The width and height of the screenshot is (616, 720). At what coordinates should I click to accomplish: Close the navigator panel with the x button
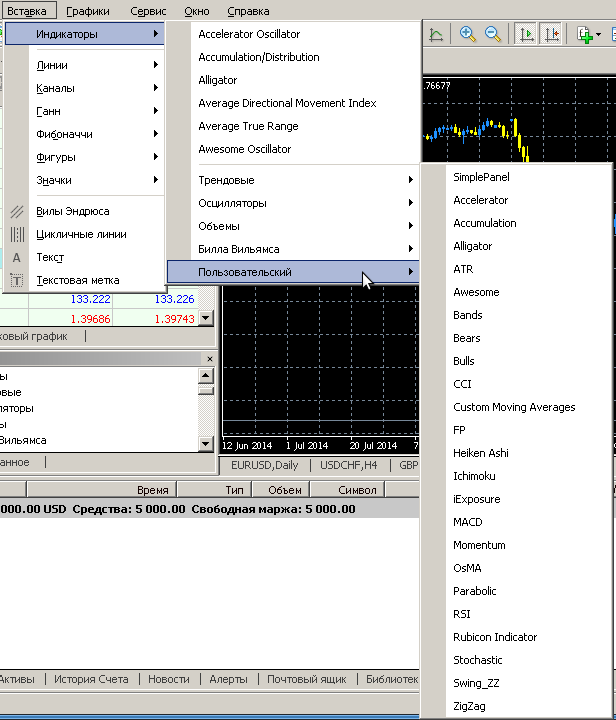(210, 359)
